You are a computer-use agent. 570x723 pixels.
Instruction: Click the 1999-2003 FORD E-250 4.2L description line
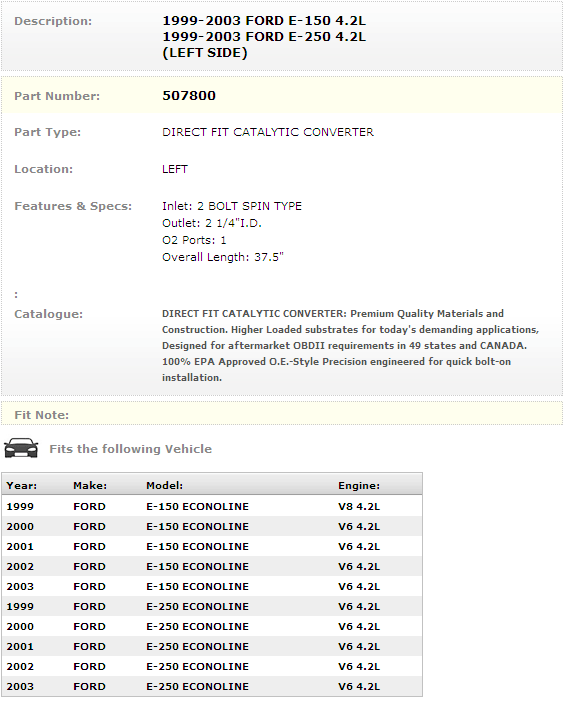[264, 37]
